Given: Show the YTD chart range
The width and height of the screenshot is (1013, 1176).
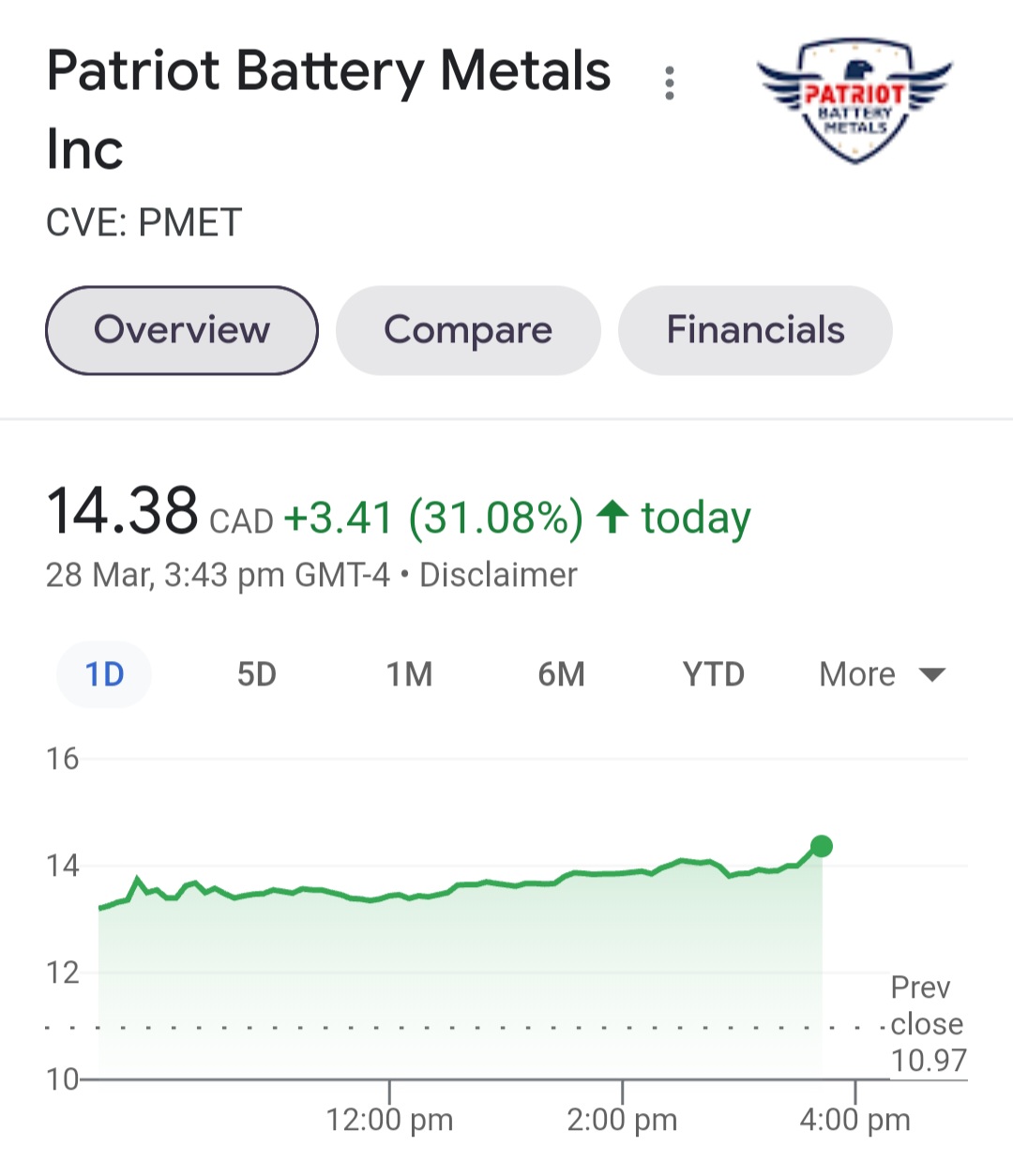Looking at the screenshot, I should point(713,674).
